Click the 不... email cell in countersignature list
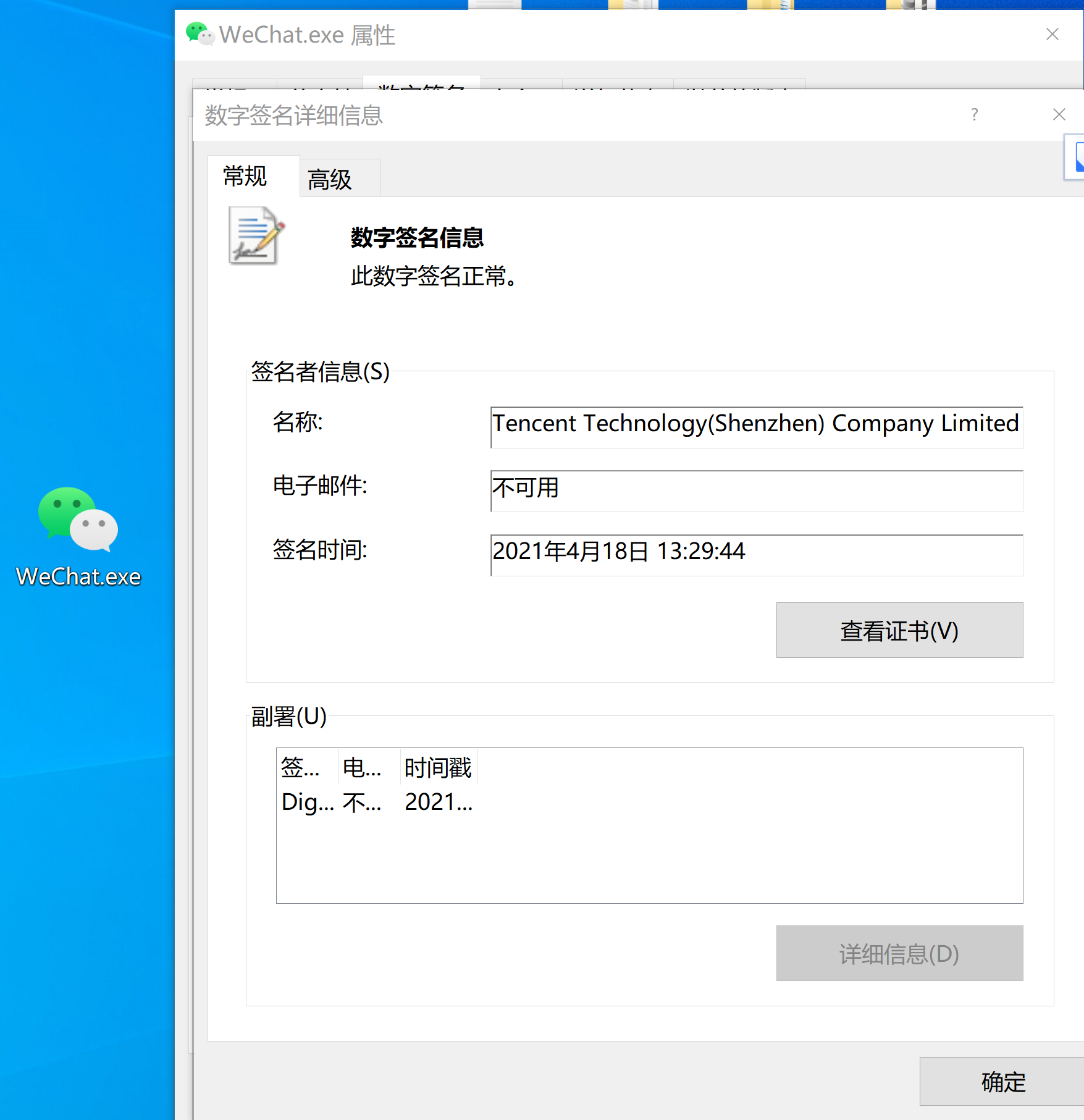1084x1120 pixels. (363, 802)
